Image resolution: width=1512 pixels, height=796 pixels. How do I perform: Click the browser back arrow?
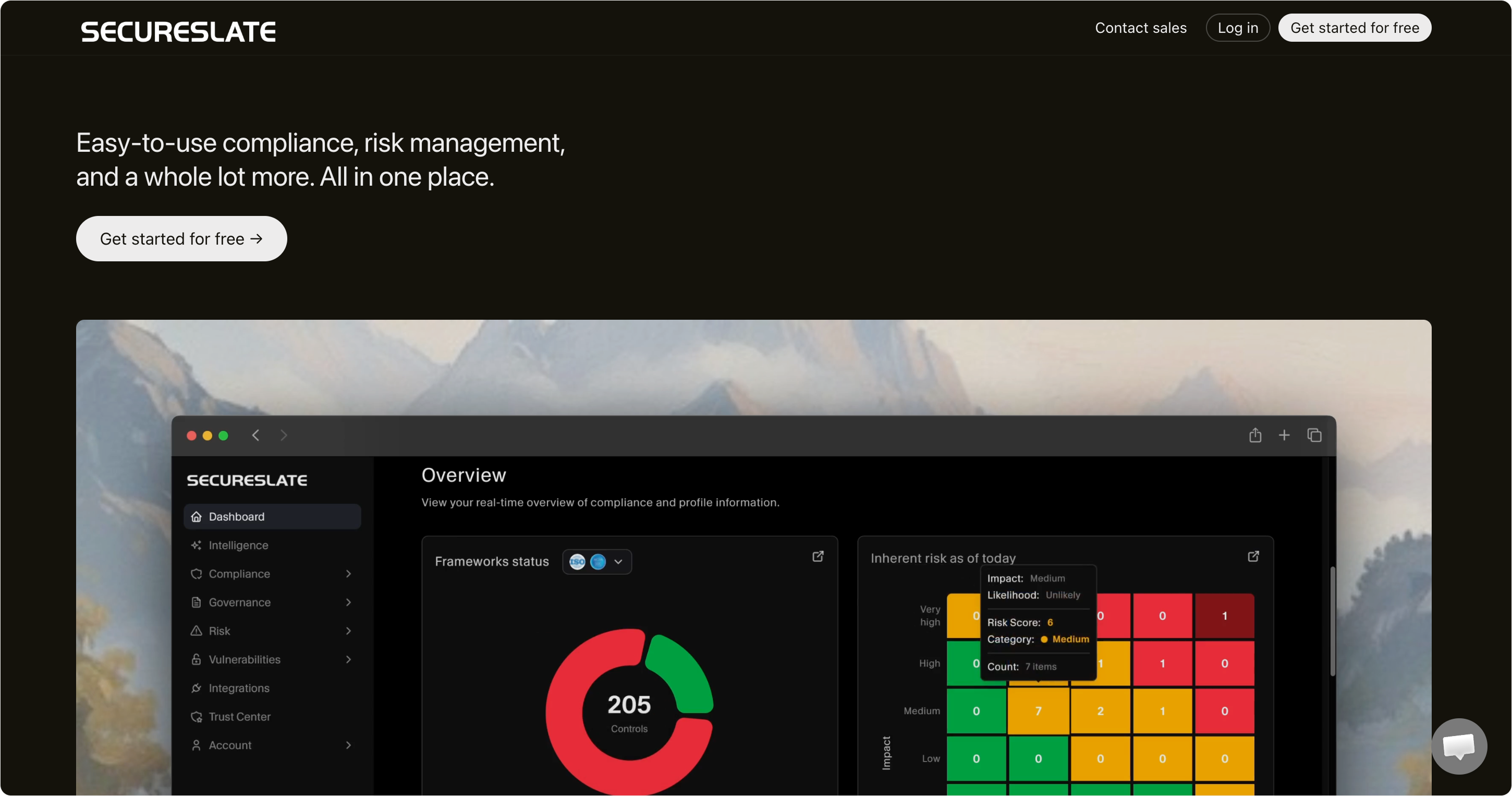[x=256, y=435]
